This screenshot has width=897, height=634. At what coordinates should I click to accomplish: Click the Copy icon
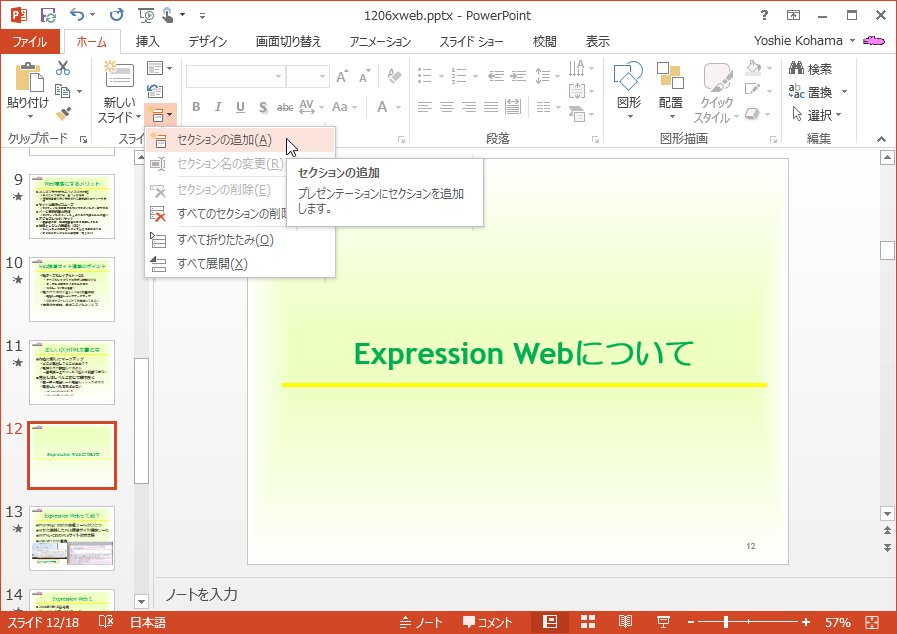(62, 91)
